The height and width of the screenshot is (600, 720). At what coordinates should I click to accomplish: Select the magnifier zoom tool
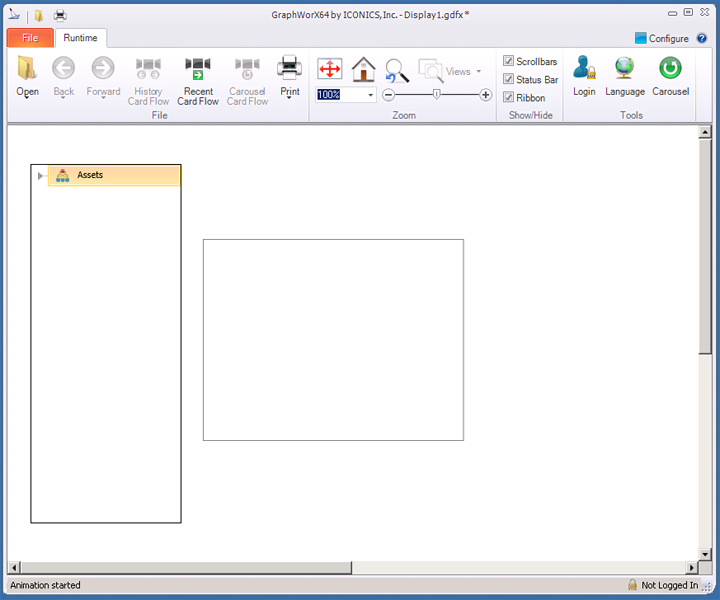tap(397, 70)
